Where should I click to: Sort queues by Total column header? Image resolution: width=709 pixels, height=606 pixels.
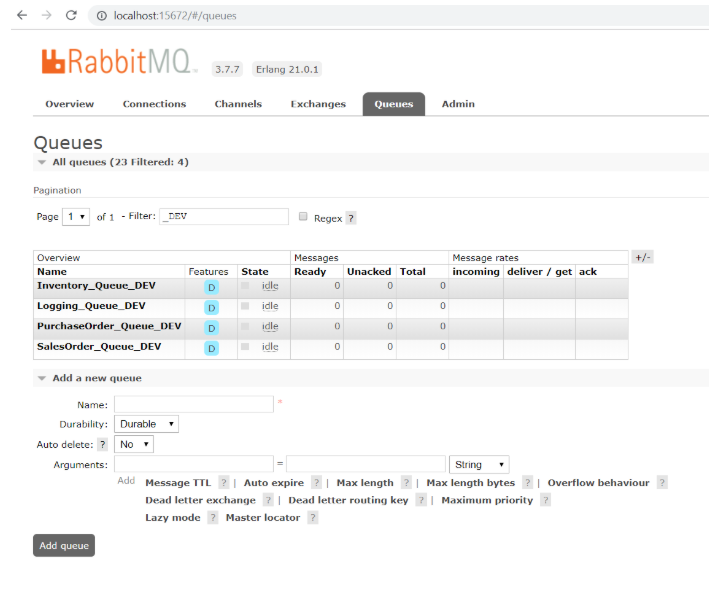click(413, 271)
